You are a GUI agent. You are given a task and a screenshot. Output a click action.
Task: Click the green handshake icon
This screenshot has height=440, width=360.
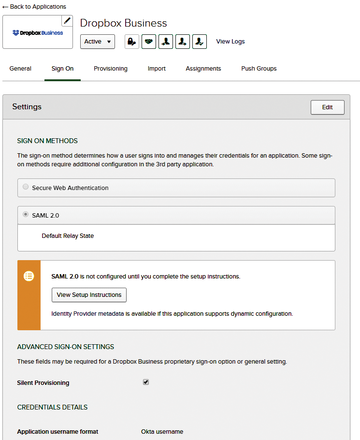[x=149, y=42]
